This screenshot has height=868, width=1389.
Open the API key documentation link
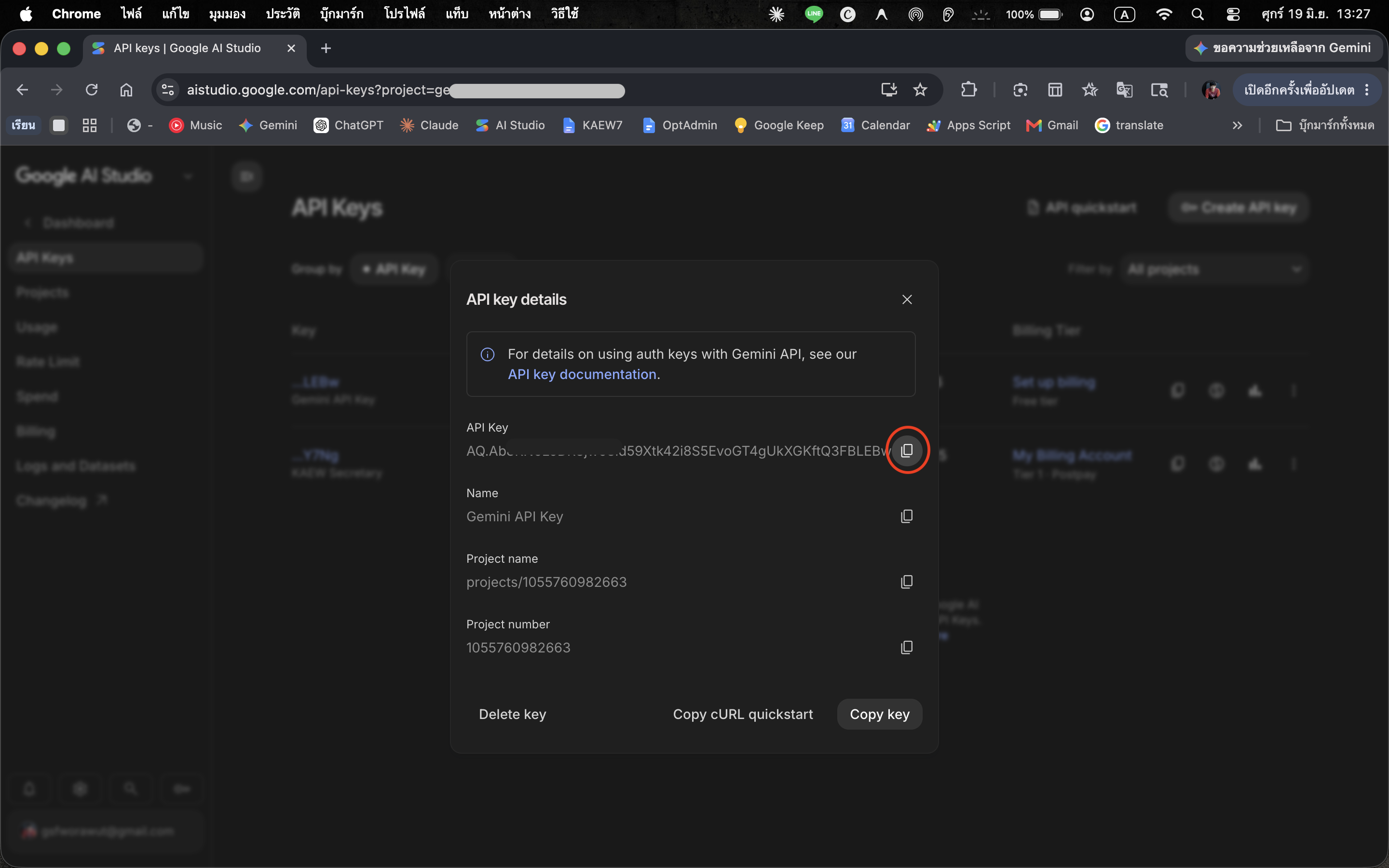coord(582,374)
